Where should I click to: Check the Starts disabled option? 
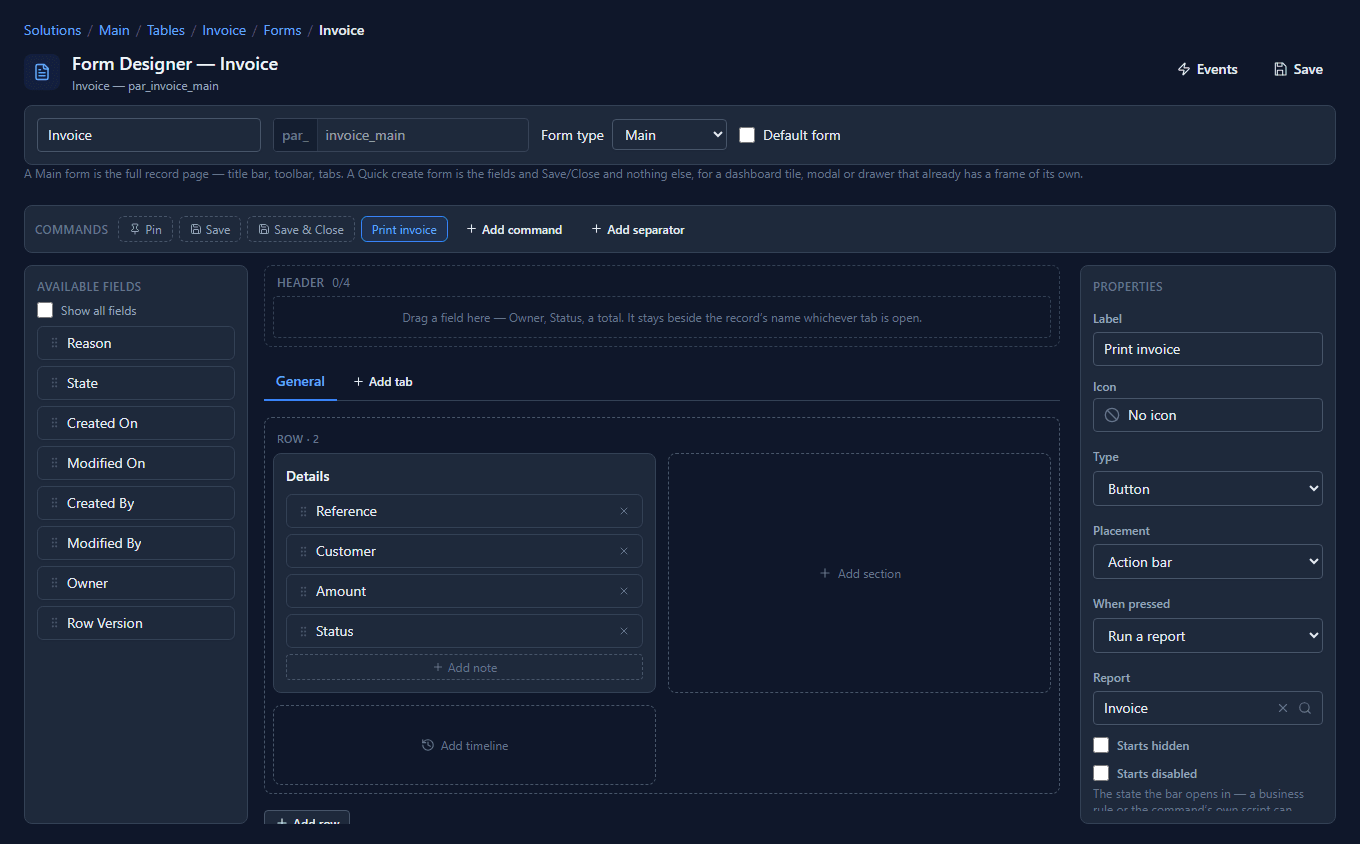point(1101,773)
